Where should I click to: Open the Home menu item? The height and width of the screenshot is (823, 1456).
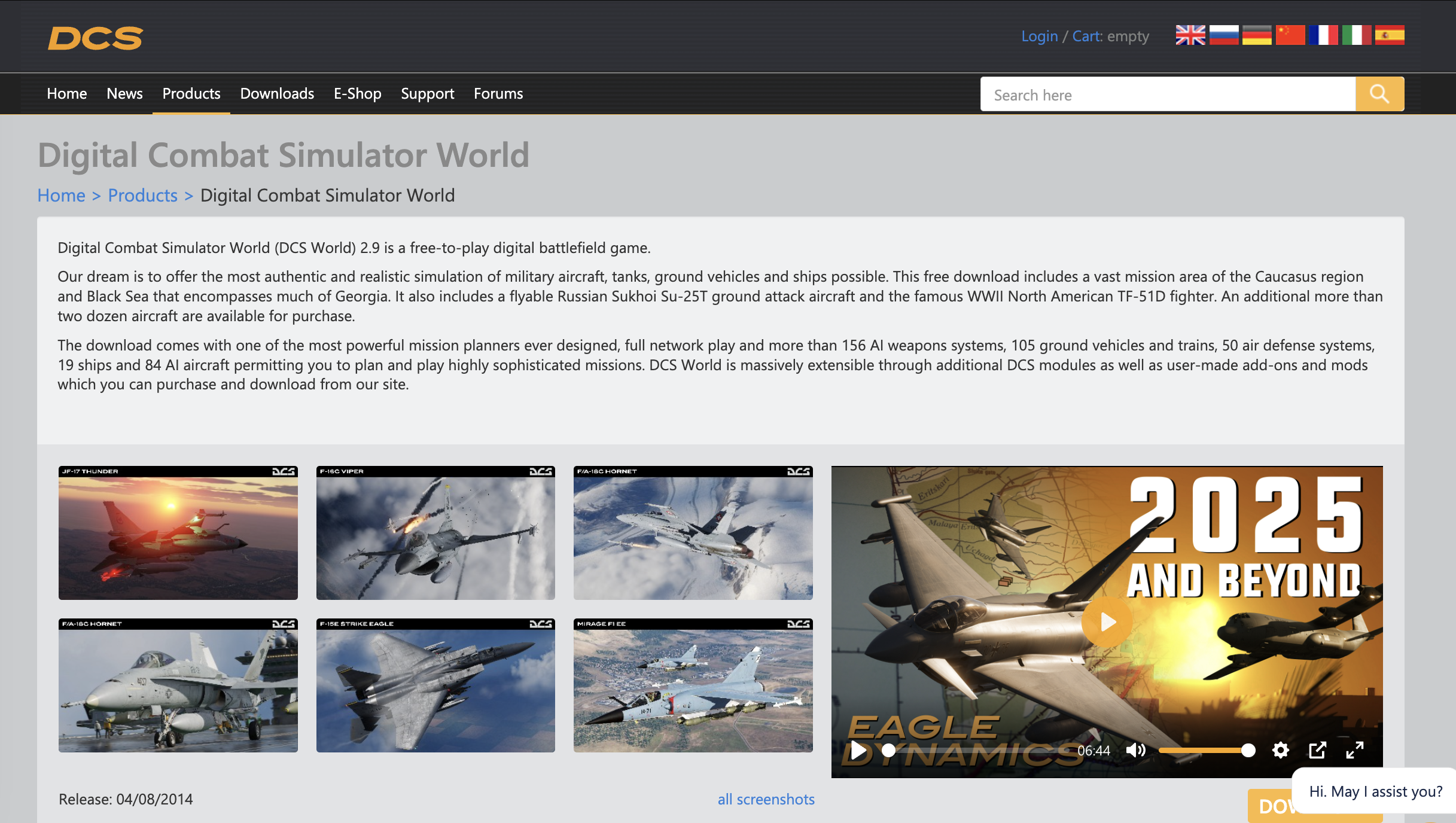[x=67, y=94]
